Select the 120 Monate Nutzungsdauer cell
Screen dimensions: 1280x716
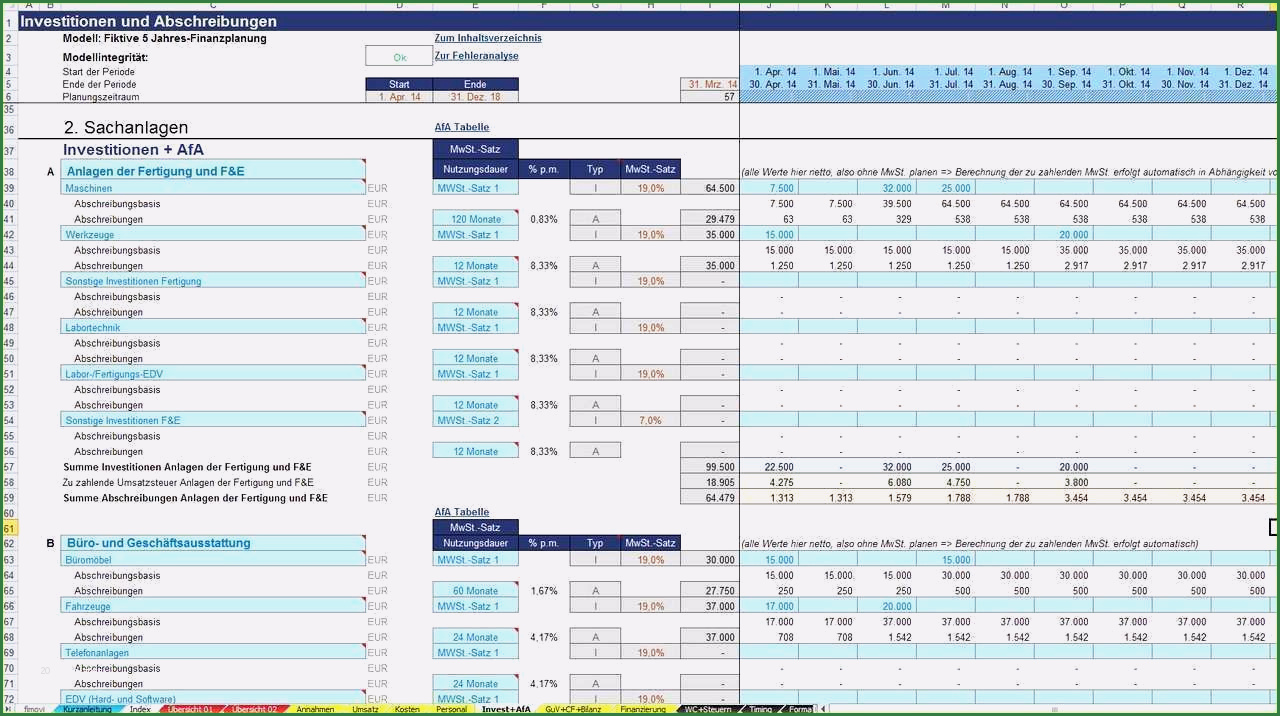pyautogui.click(x=475, y=219)
